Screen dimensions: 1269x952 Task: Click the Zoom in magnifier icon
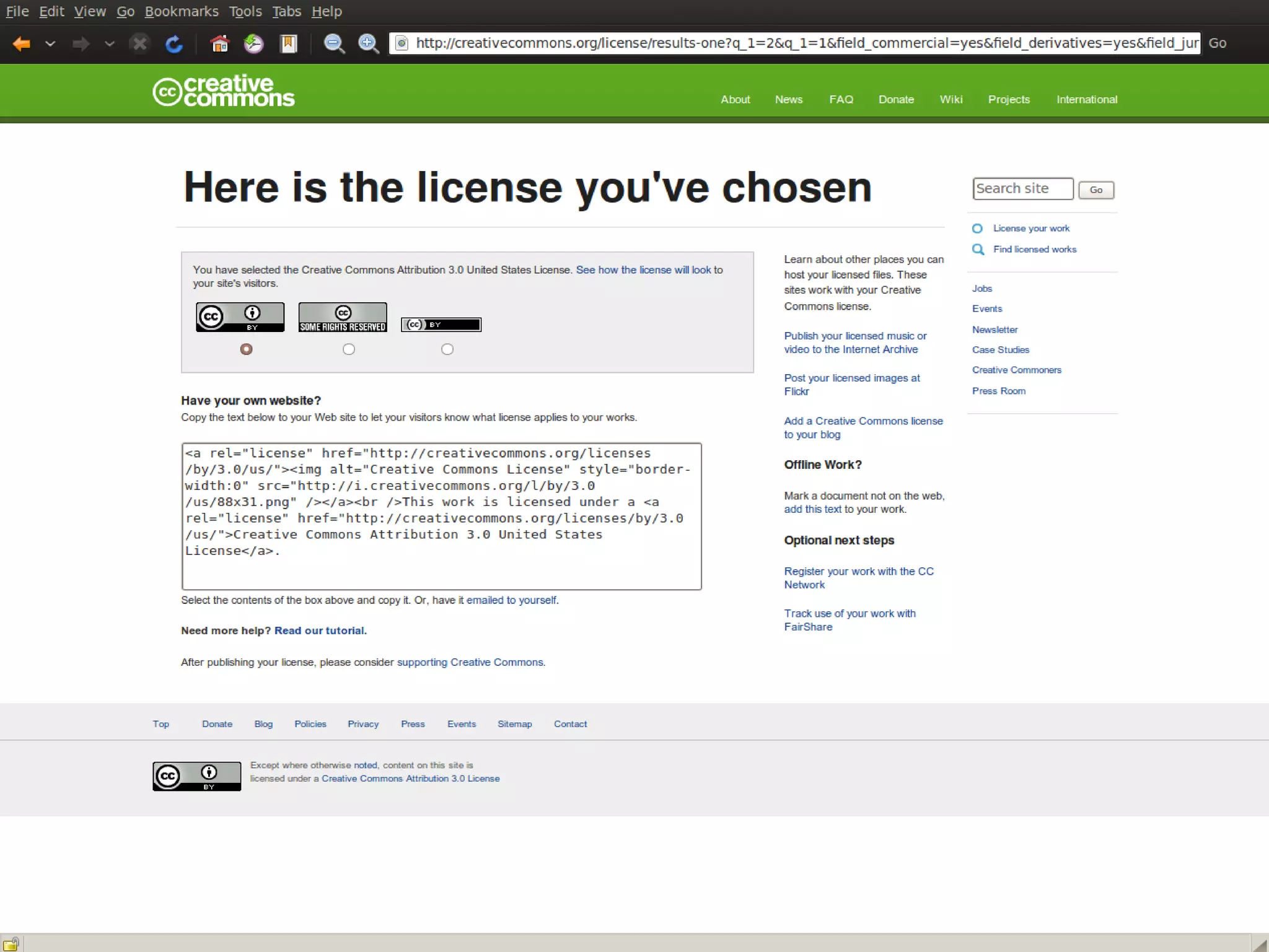[369, 43]
